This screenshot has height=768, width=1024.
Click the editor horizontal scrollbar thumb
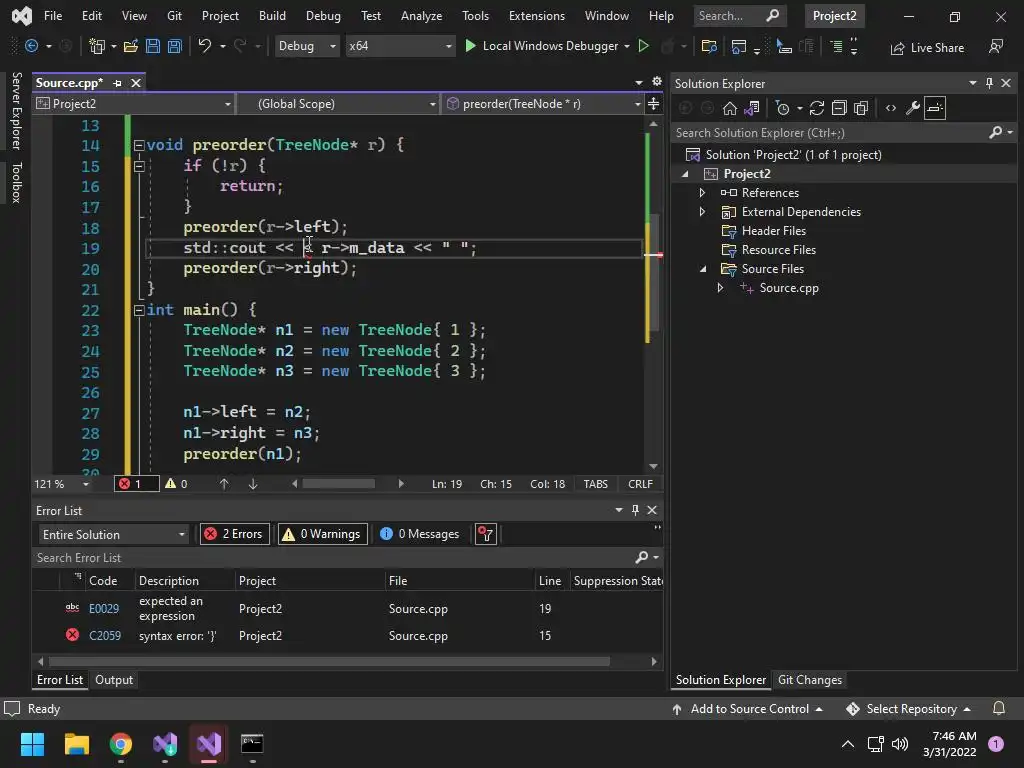[338, 484]
